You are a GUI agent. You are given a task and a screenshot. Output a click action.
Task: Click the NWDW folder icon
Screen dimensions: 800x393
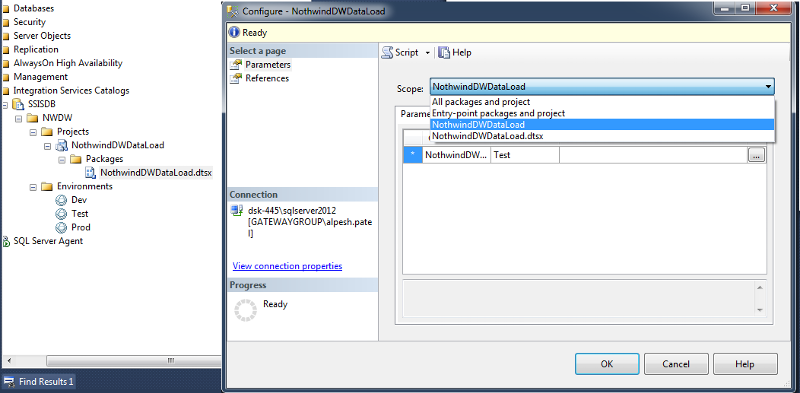33,118
